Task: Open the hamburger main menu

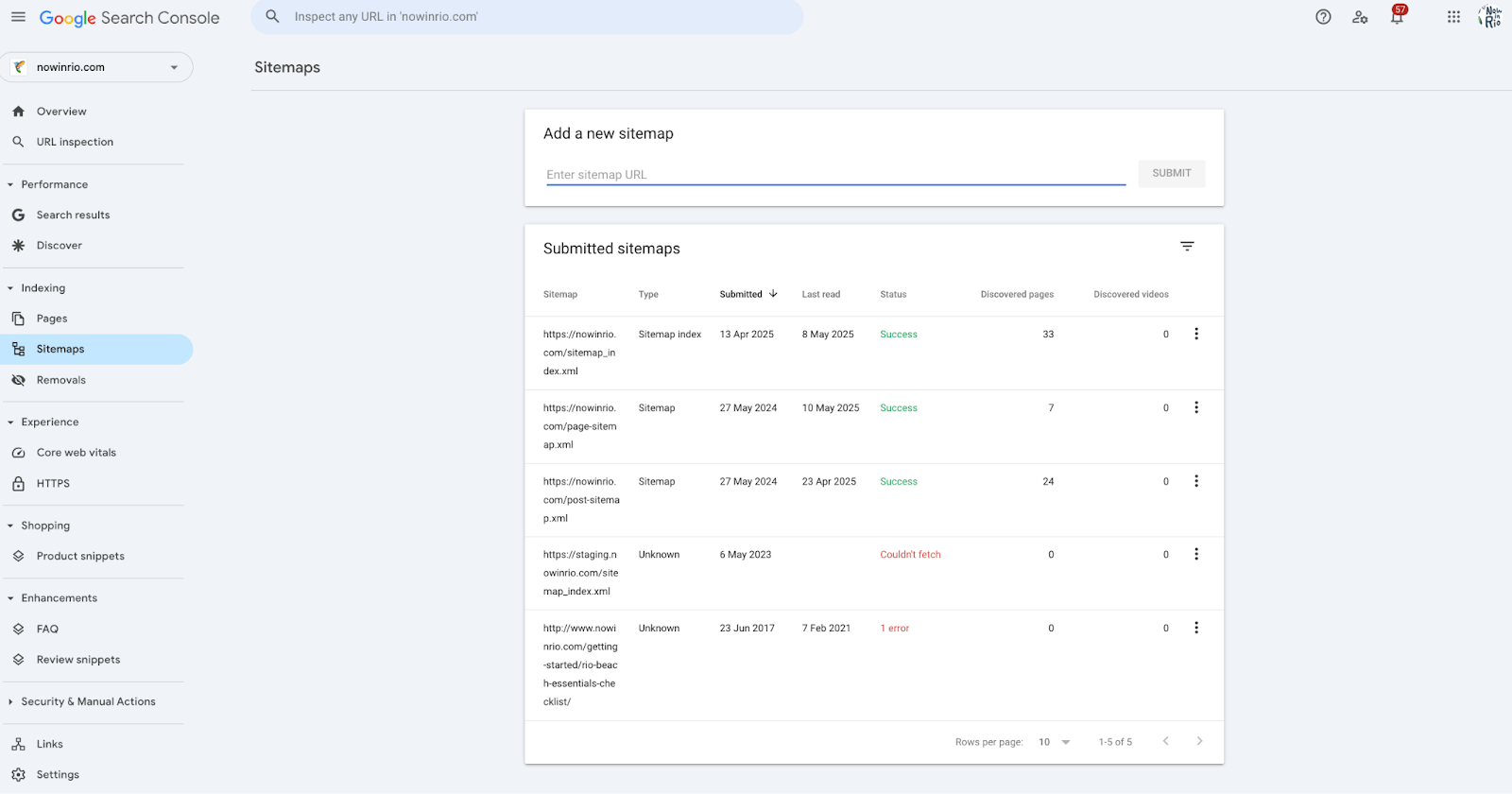Action: tap(18, 17)
